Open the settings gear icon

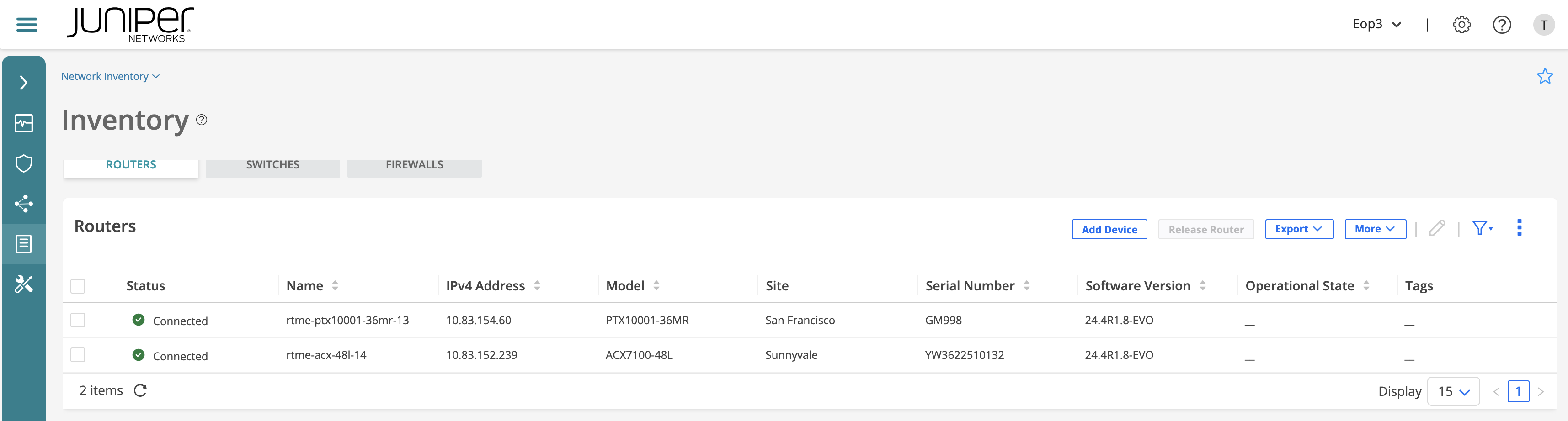tap(1461, 25)
